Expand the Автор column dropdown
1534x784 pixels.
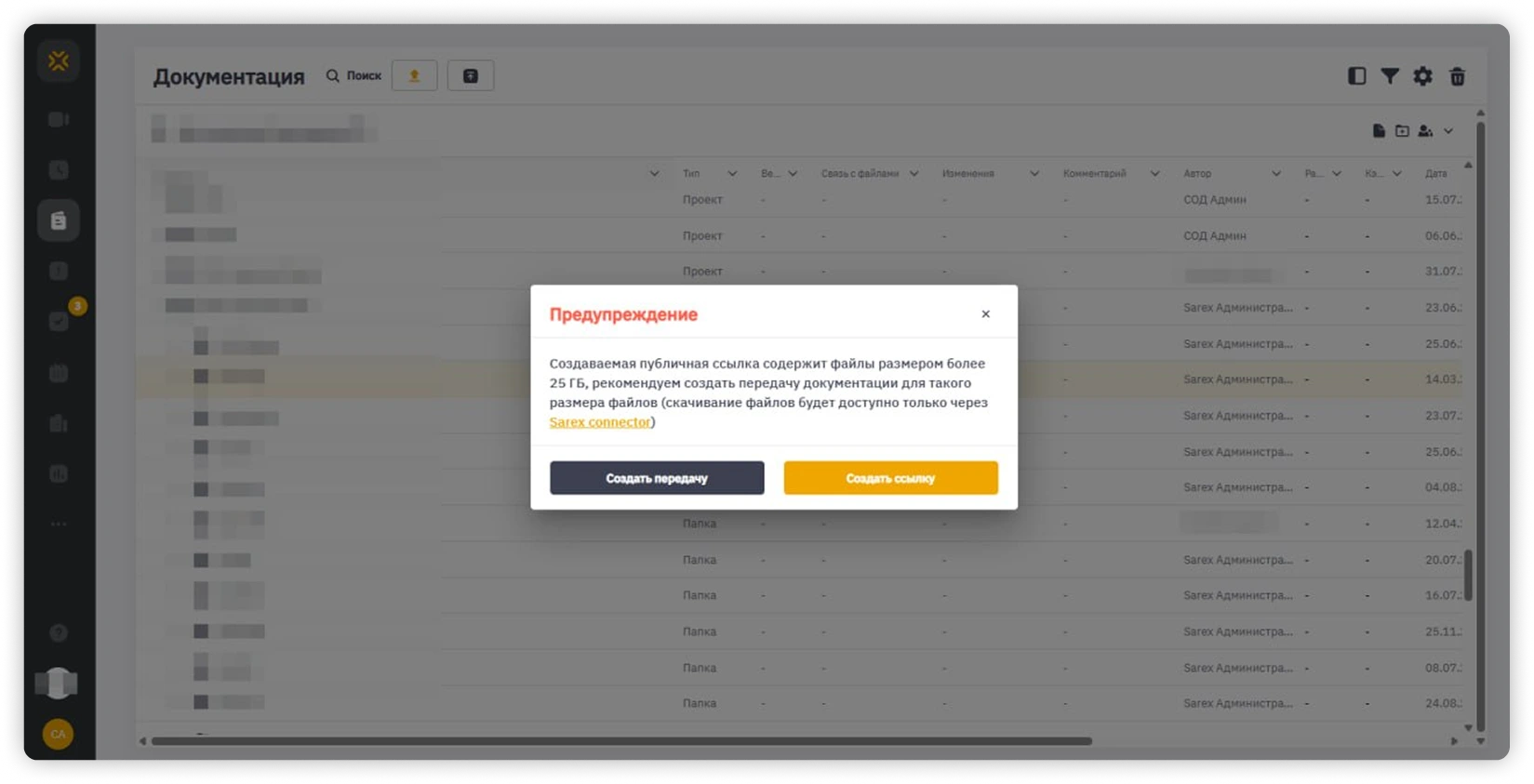click(x=1276, y=174)
